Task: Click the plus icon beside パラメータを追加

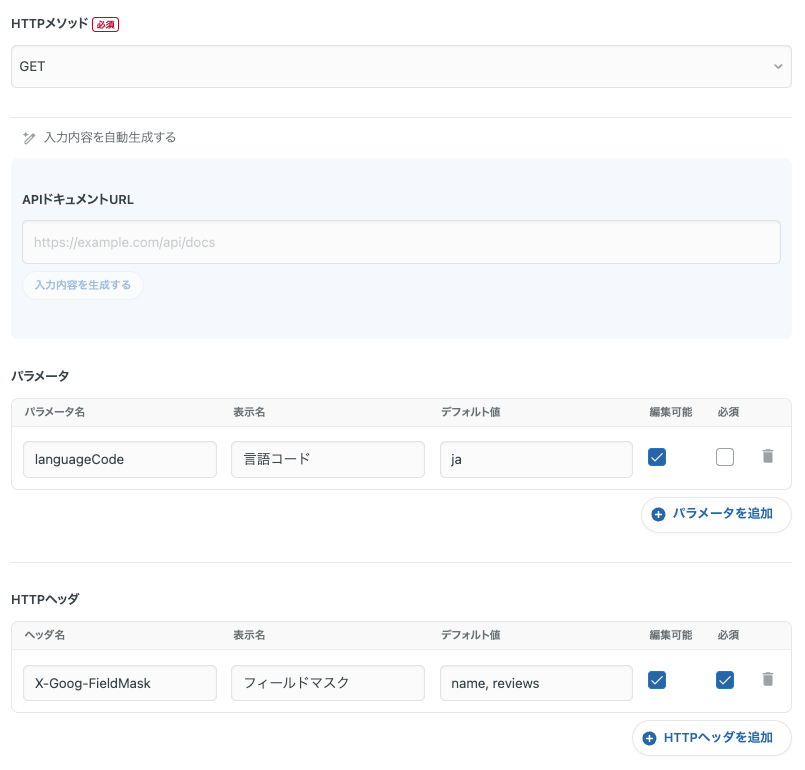Action: point(658,514)
